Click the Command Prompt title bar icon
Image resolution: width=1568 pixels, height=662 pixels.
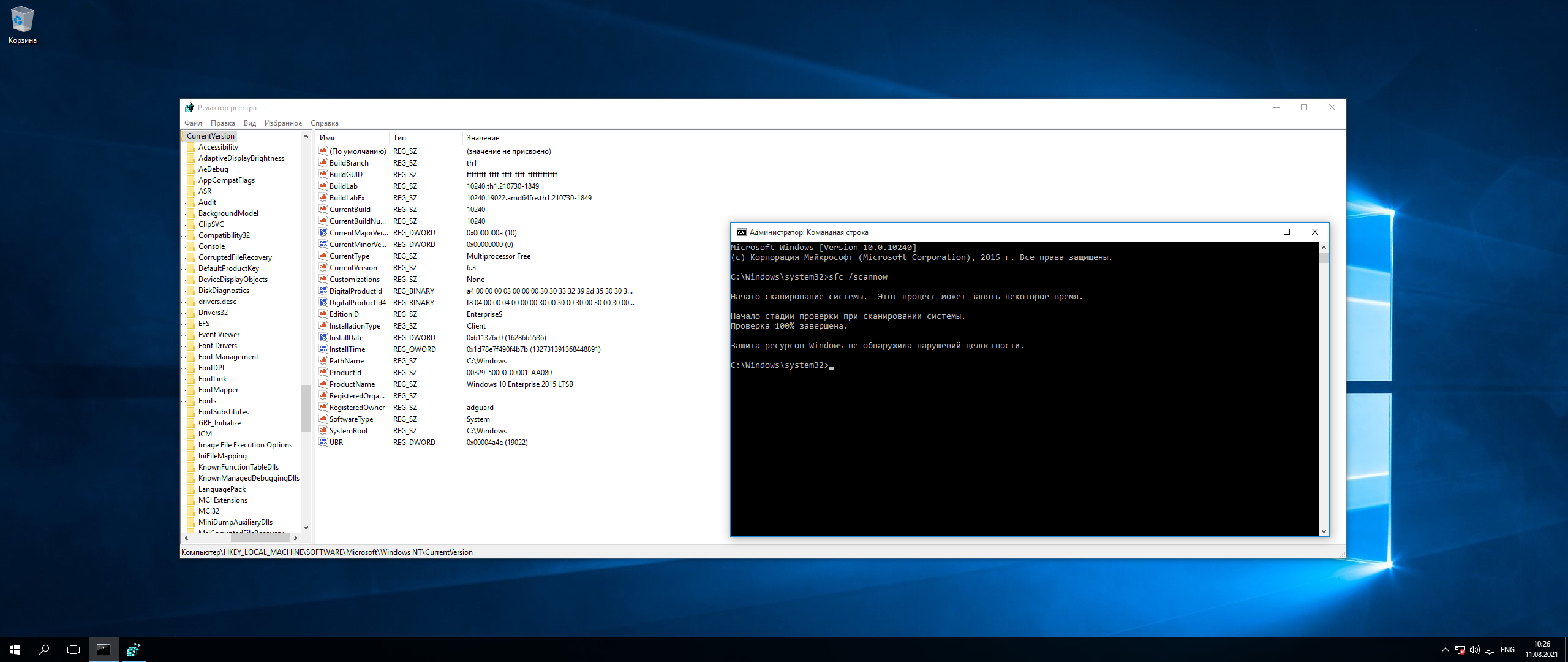(x=741, y=232)
